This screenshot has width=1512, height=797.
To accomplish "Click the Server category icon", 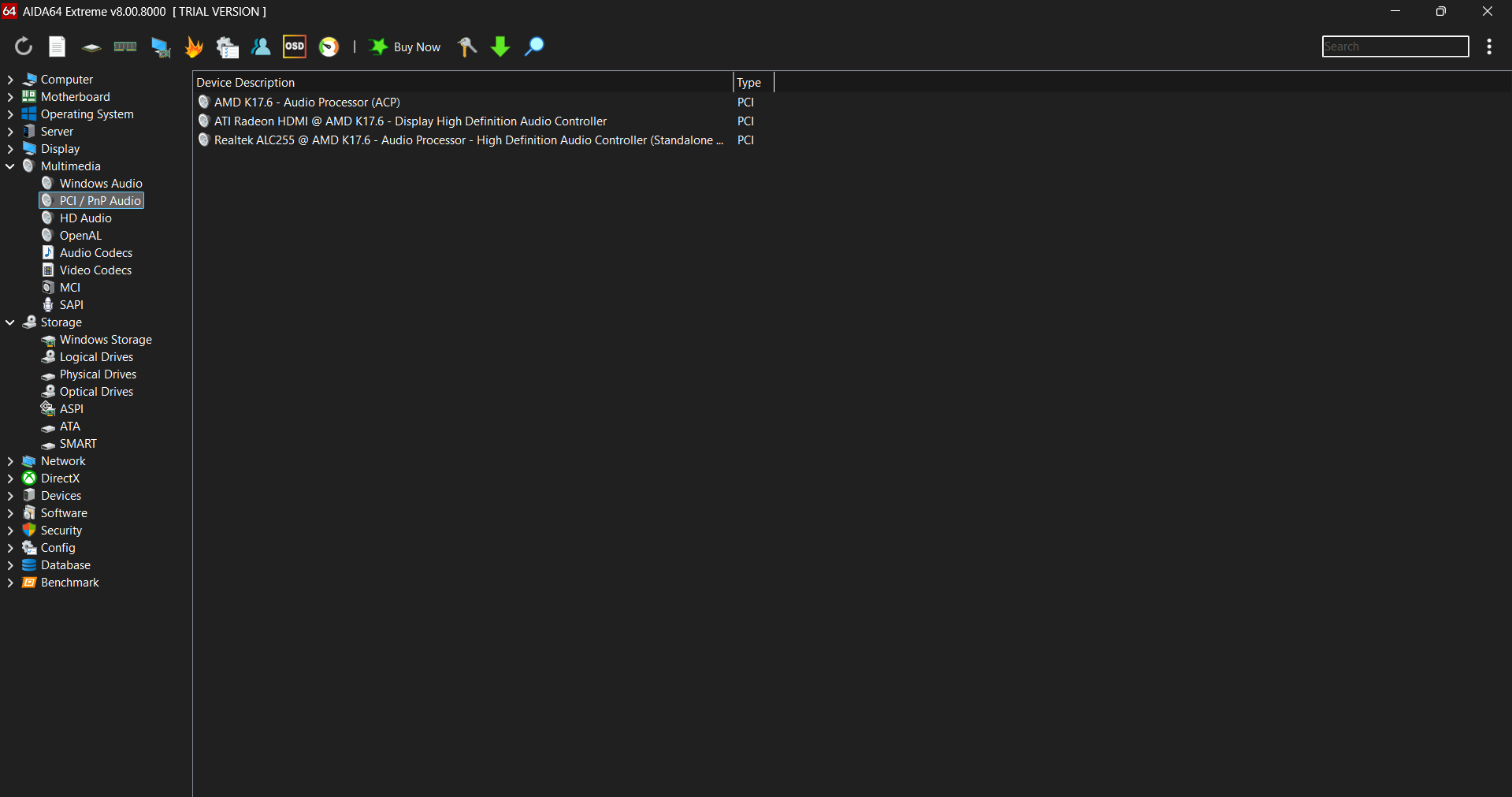I will (29, 131).
